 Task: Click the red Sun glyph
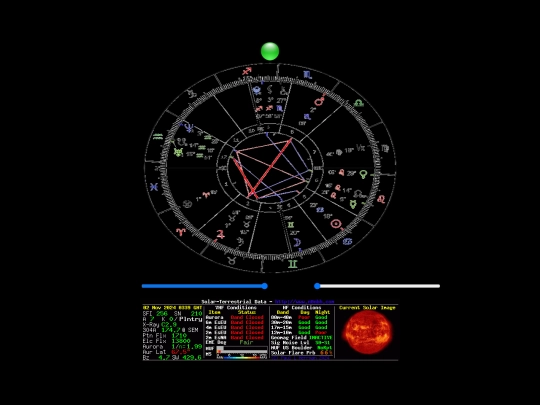(336, 224)
